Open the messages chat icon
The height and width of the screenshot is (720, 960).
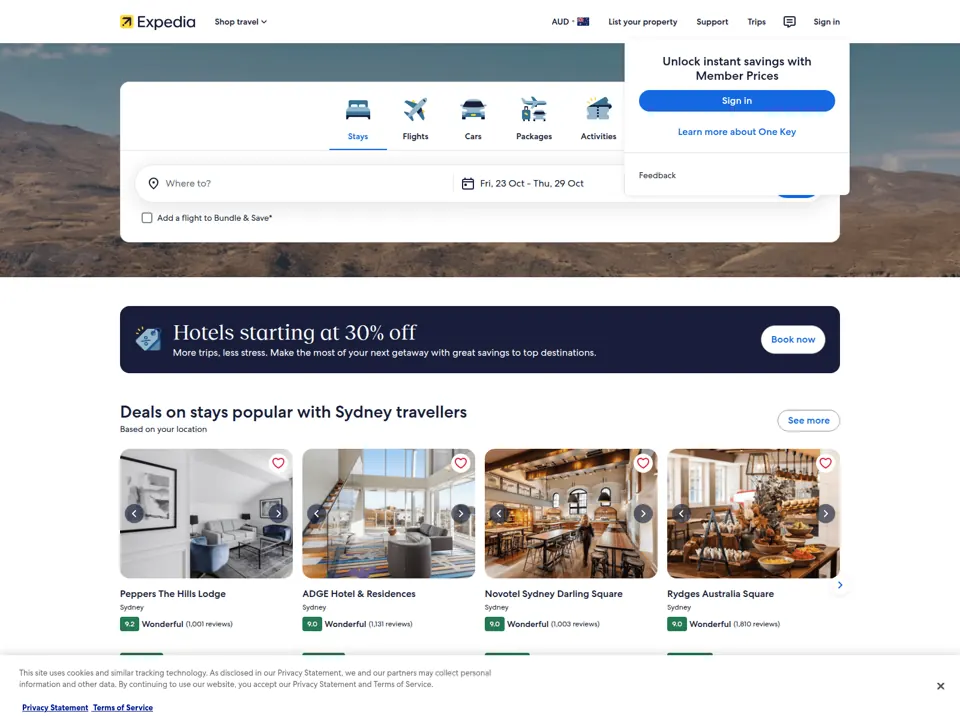point(789,22)
